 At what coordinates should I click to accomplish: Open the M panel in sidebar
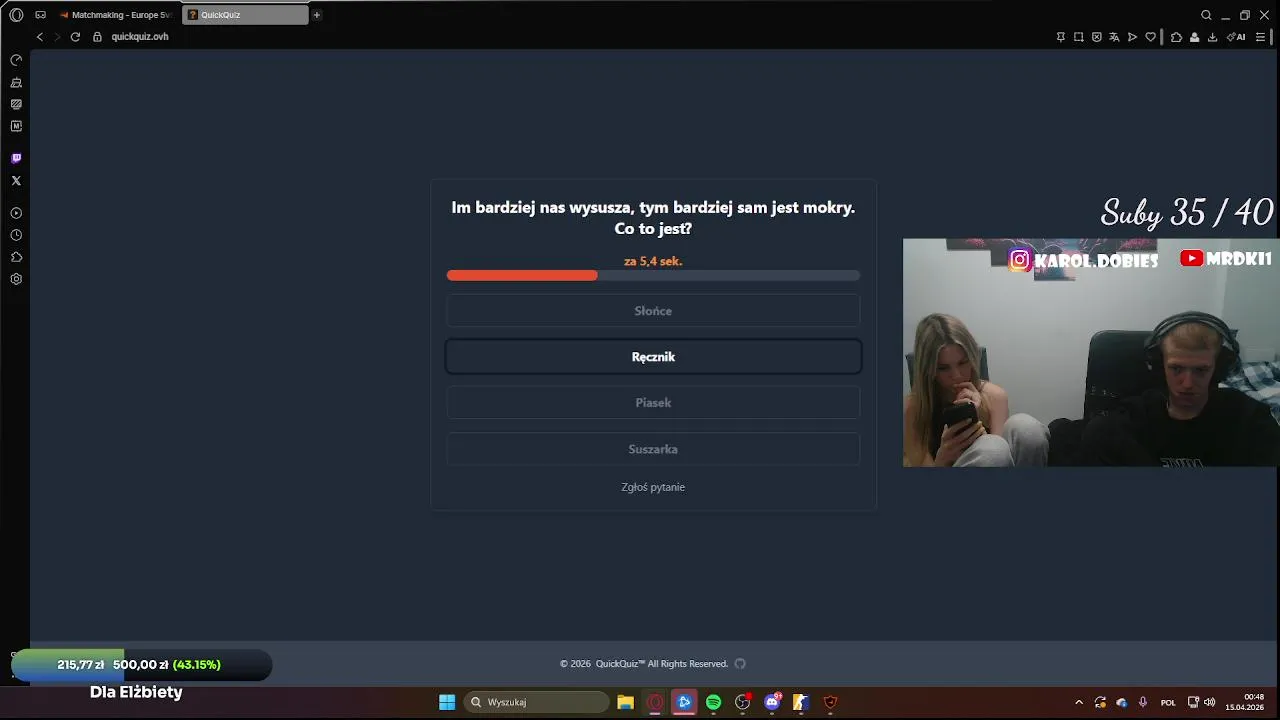click(16, 126)
